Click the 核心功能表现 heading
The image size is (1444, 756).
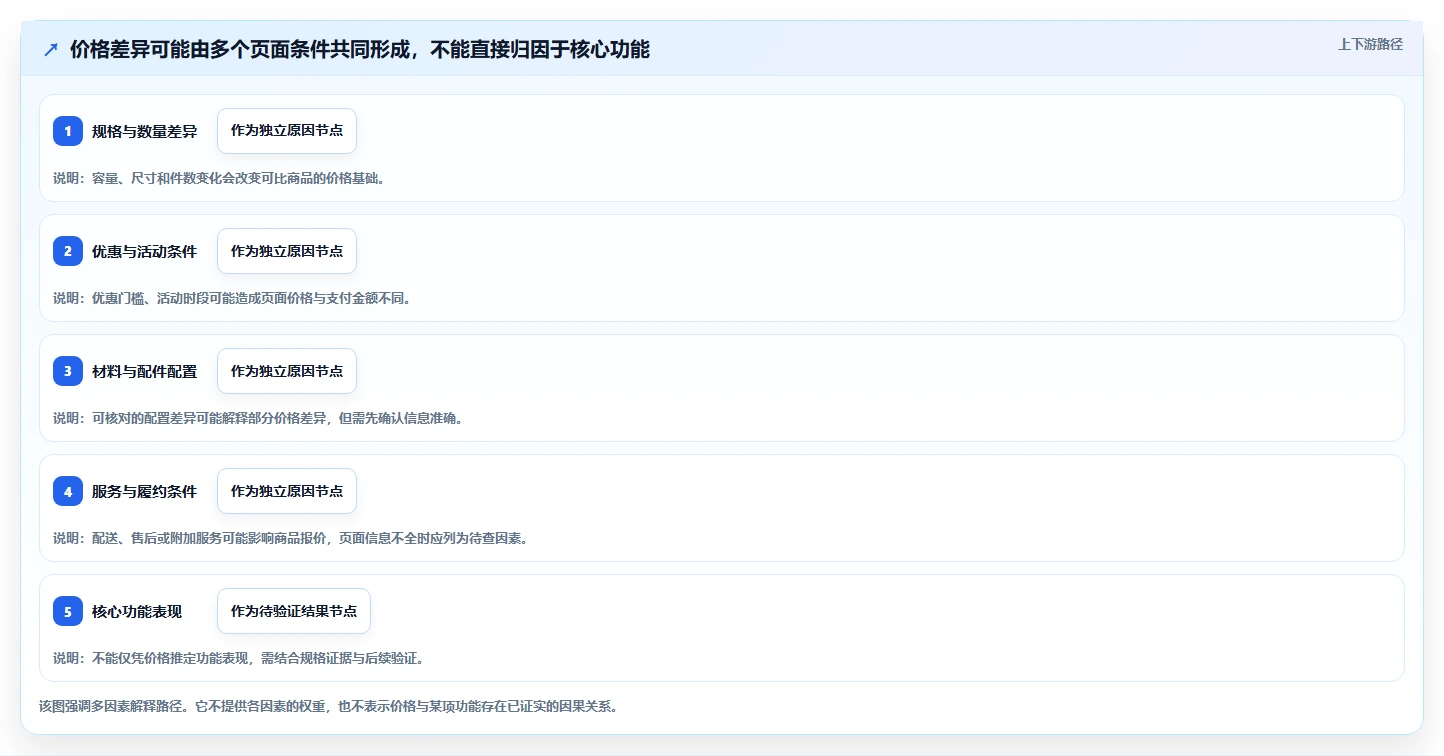pyautogui.click(x=137, y=611)
